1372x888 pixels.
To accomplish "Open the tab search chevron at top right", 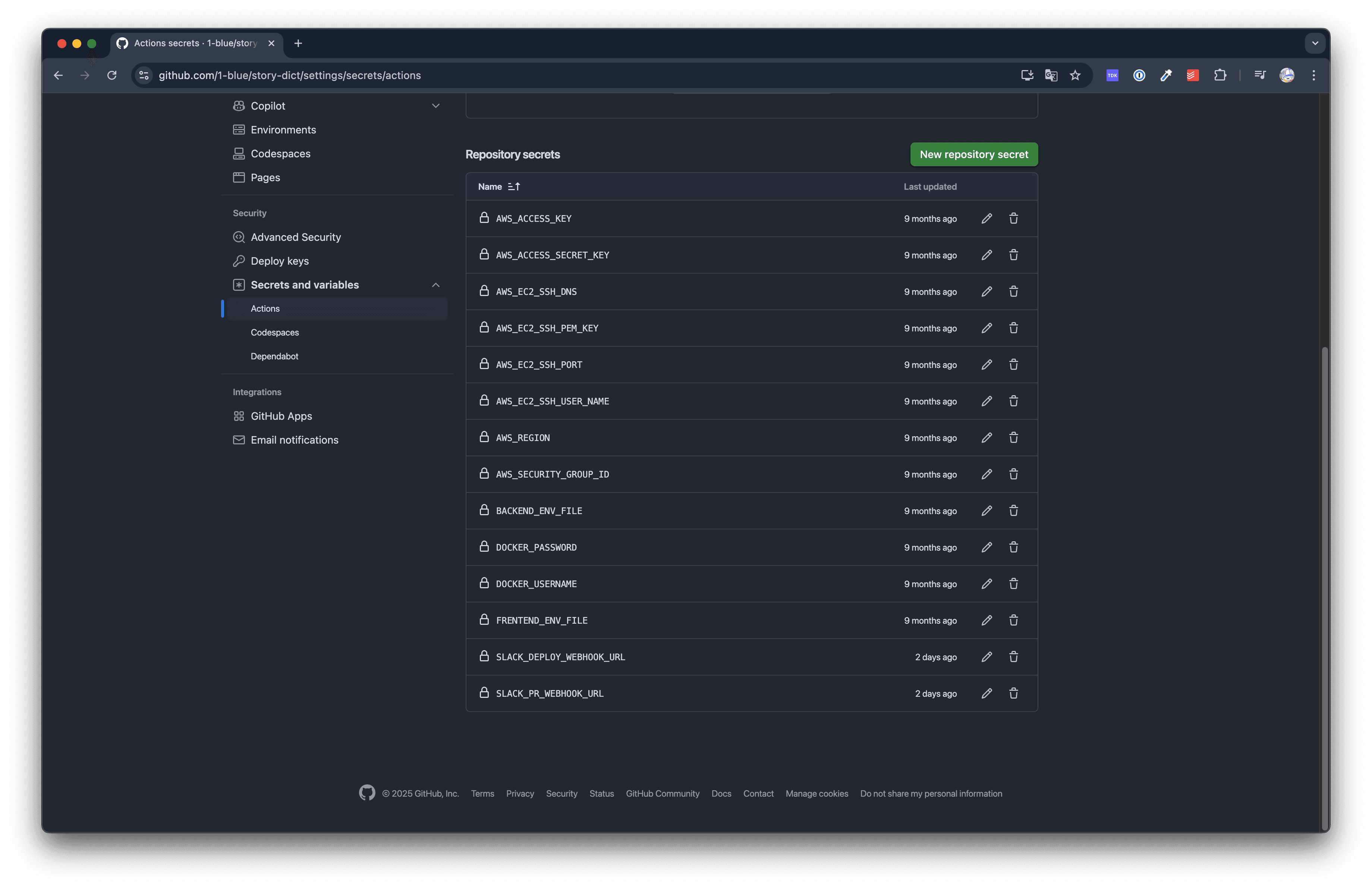I will coord(1315,43).
